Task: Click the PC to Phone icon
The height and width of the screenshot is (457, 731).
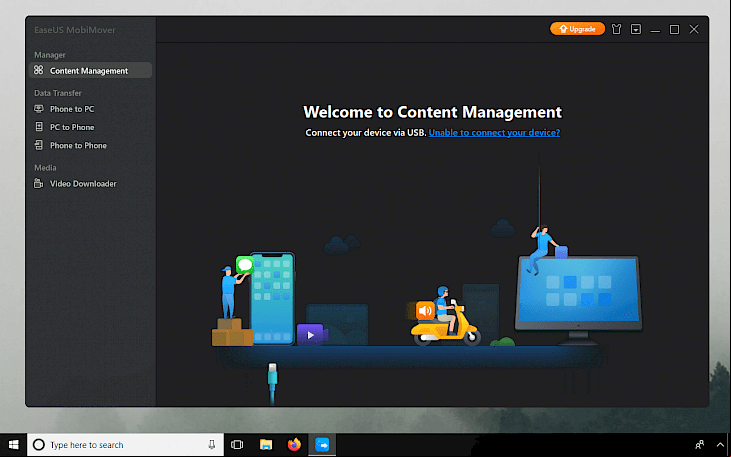Action: click(x=39, y=127)
